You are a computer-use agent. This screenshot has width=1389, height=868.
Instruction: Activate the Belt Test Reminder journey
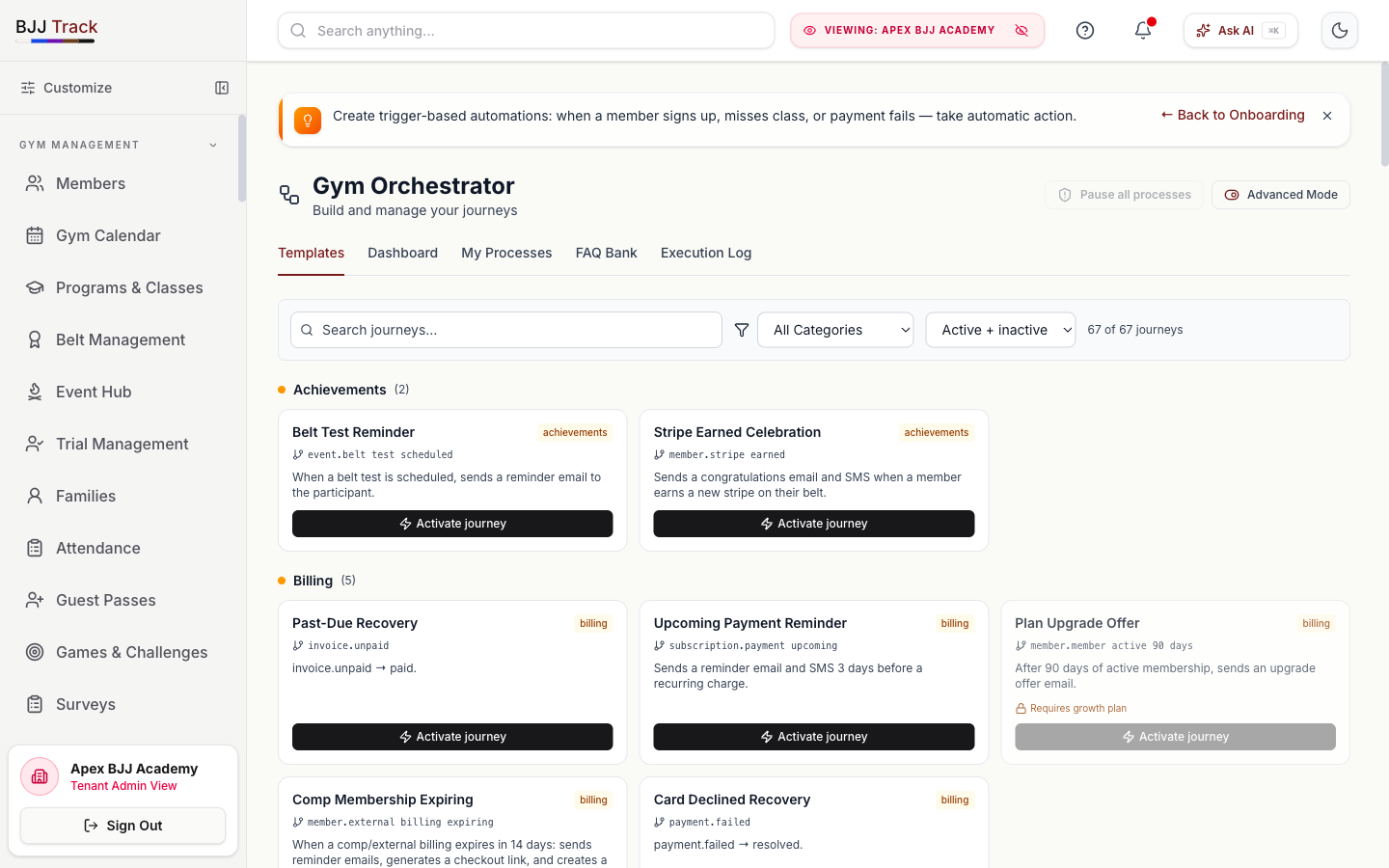(452, 524)
